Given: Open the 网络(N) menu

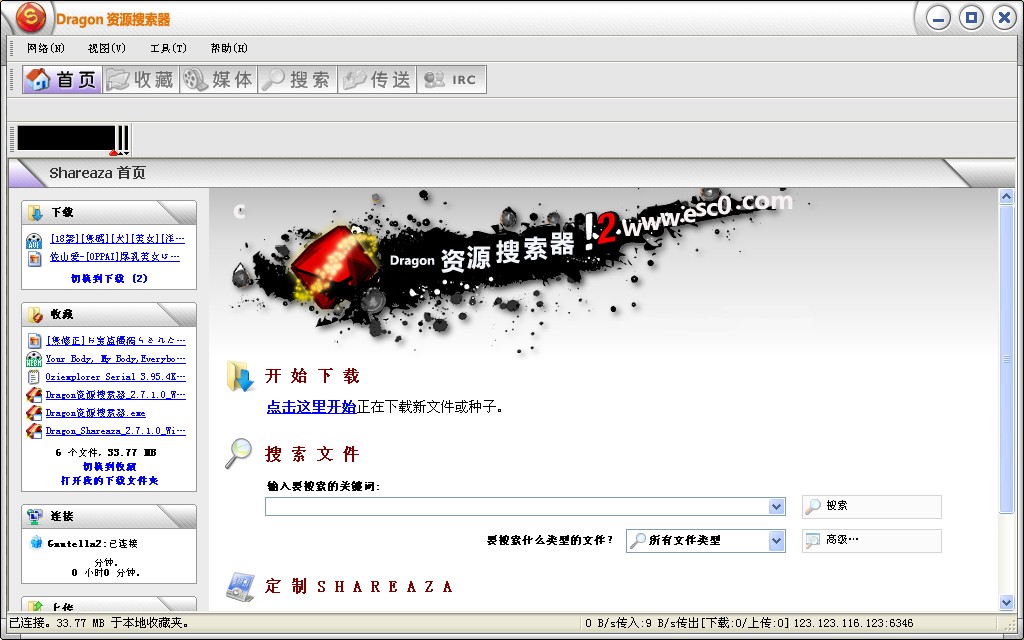Looking at the screenshot, I should 46,48.
